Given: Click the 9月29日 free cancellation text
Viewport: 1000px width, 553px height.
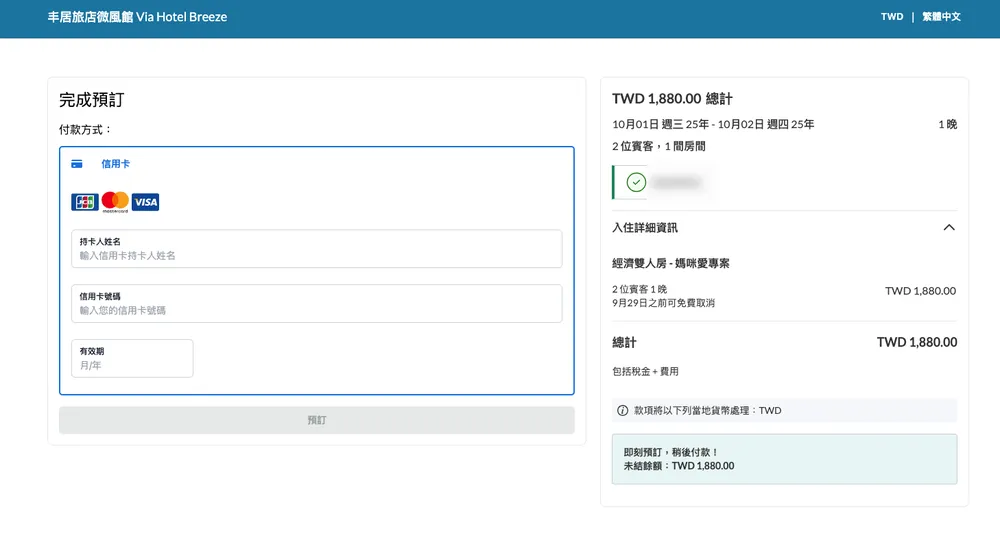Looking at the screenshot, I should pyautogui.click(x=663, y=303).
